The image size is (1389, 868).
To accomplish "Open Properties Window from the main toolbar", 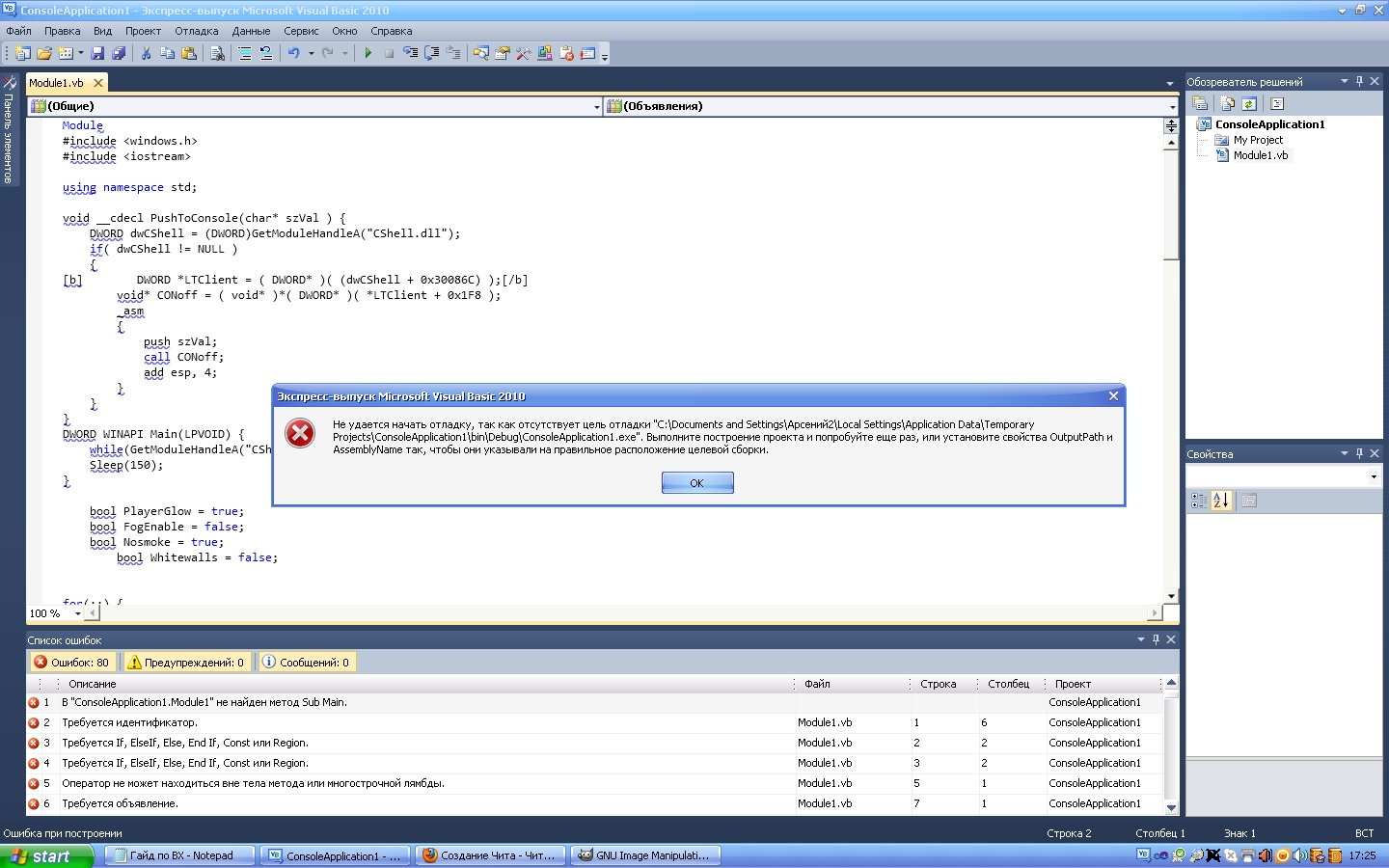I will (502, 54).
